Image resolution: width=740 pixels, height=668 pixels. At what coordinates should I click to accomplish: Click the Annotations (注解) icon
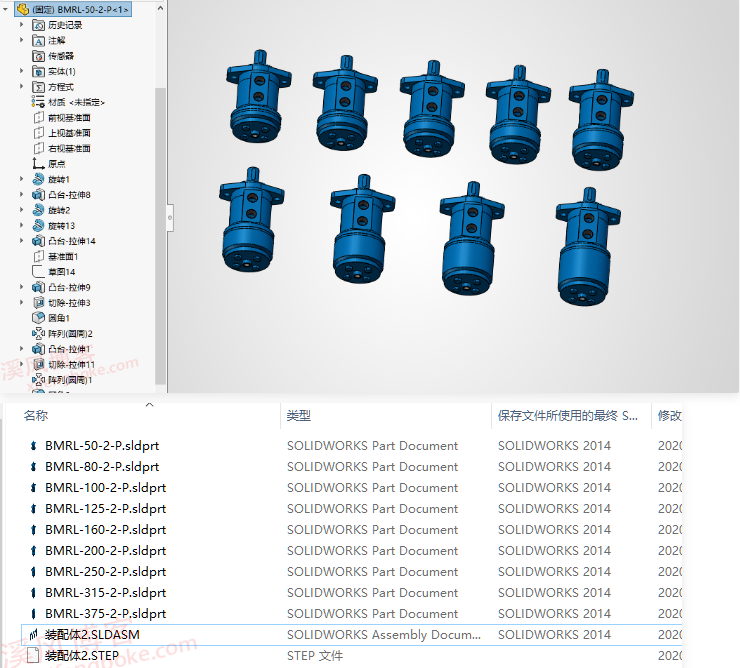38,41
